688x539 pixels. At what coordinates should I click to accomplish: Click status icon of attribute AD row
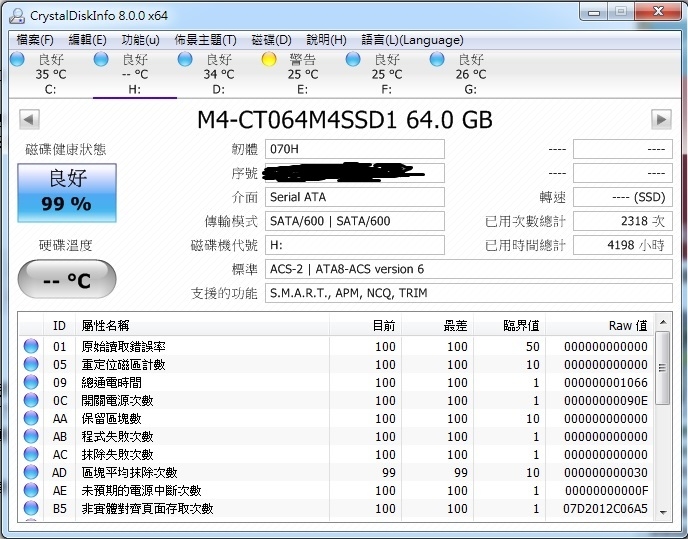coord(31,472)
